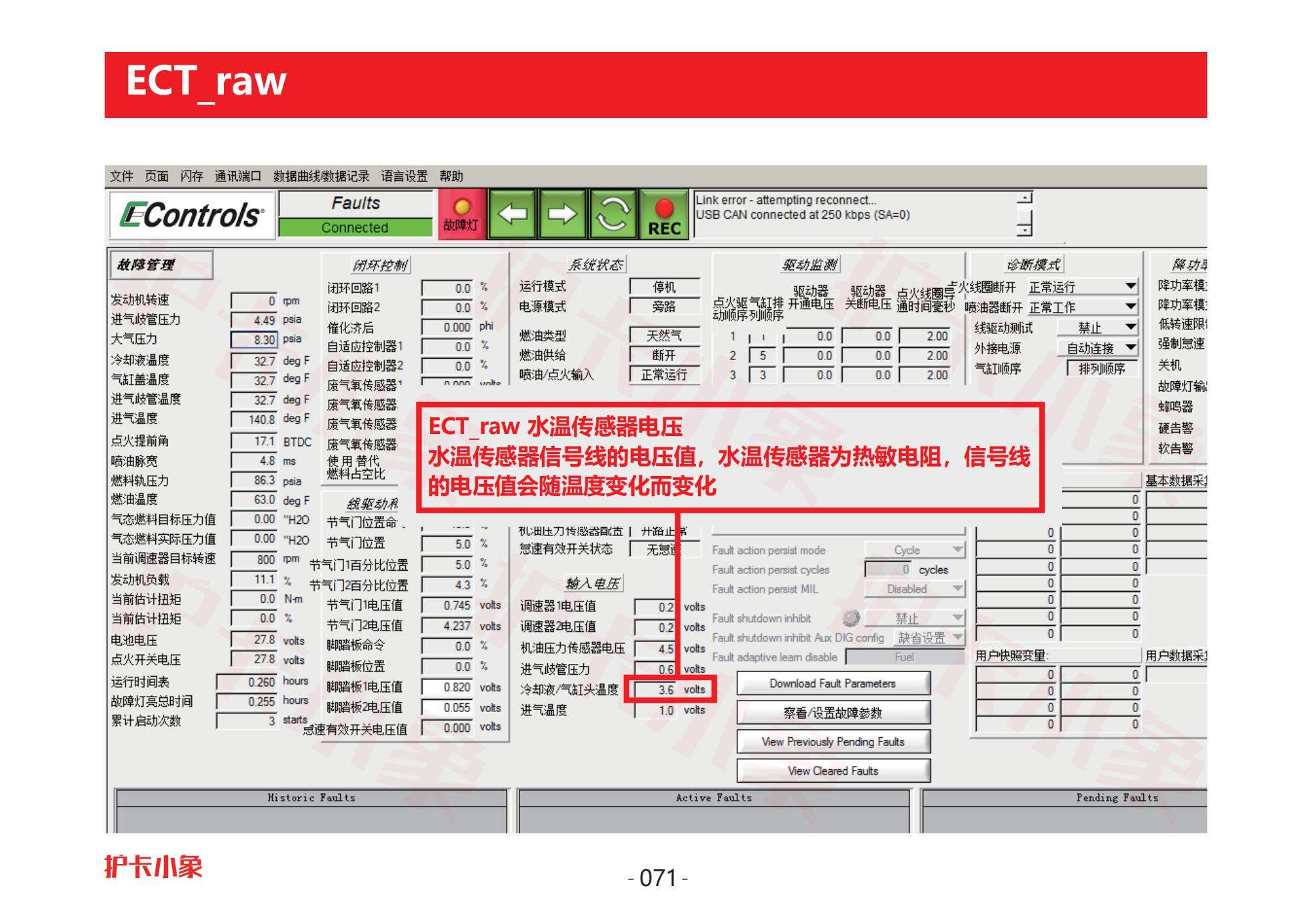
Task: Click the green right arrow button
Action: [562, 214]
